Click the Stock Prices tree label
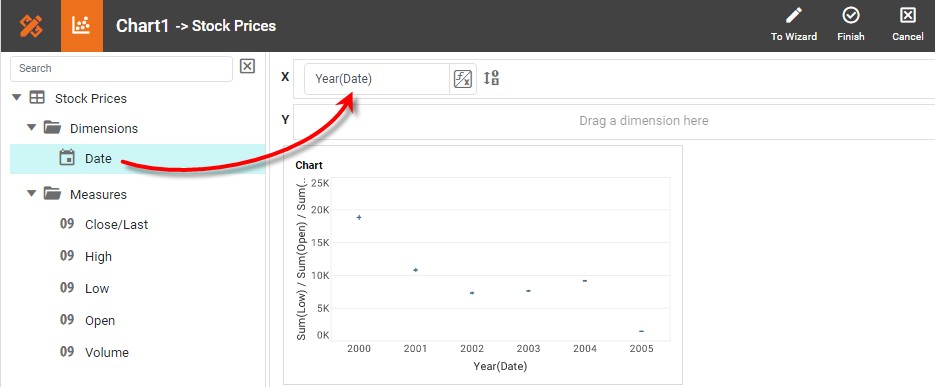Screen dimensions: 935x387 point(91,98)
